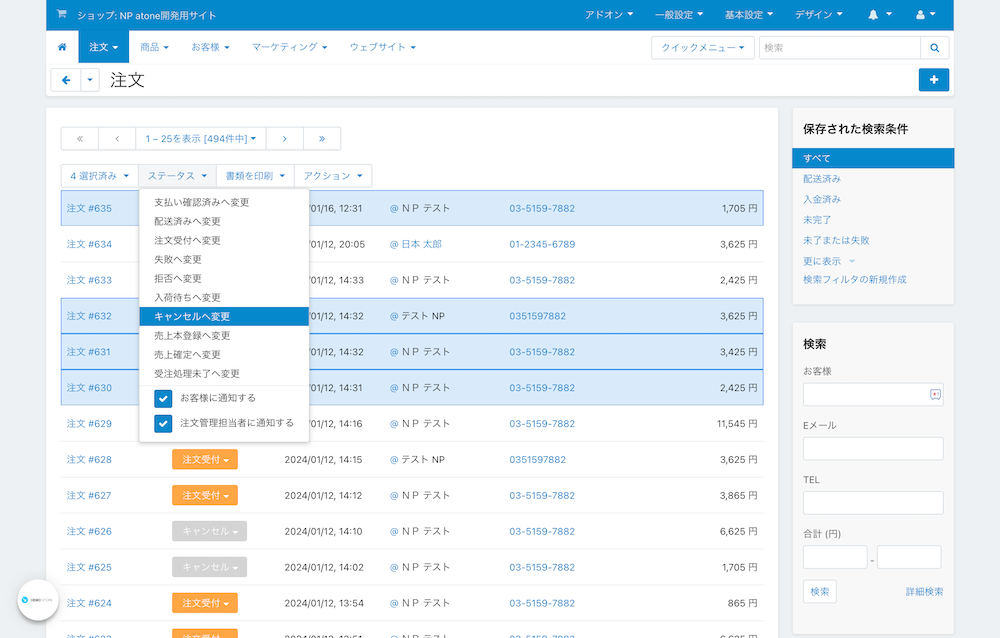Screen dimensions: 1000x638
Task: Expand 更に表示 in saved searches
Action: point(828,261)
